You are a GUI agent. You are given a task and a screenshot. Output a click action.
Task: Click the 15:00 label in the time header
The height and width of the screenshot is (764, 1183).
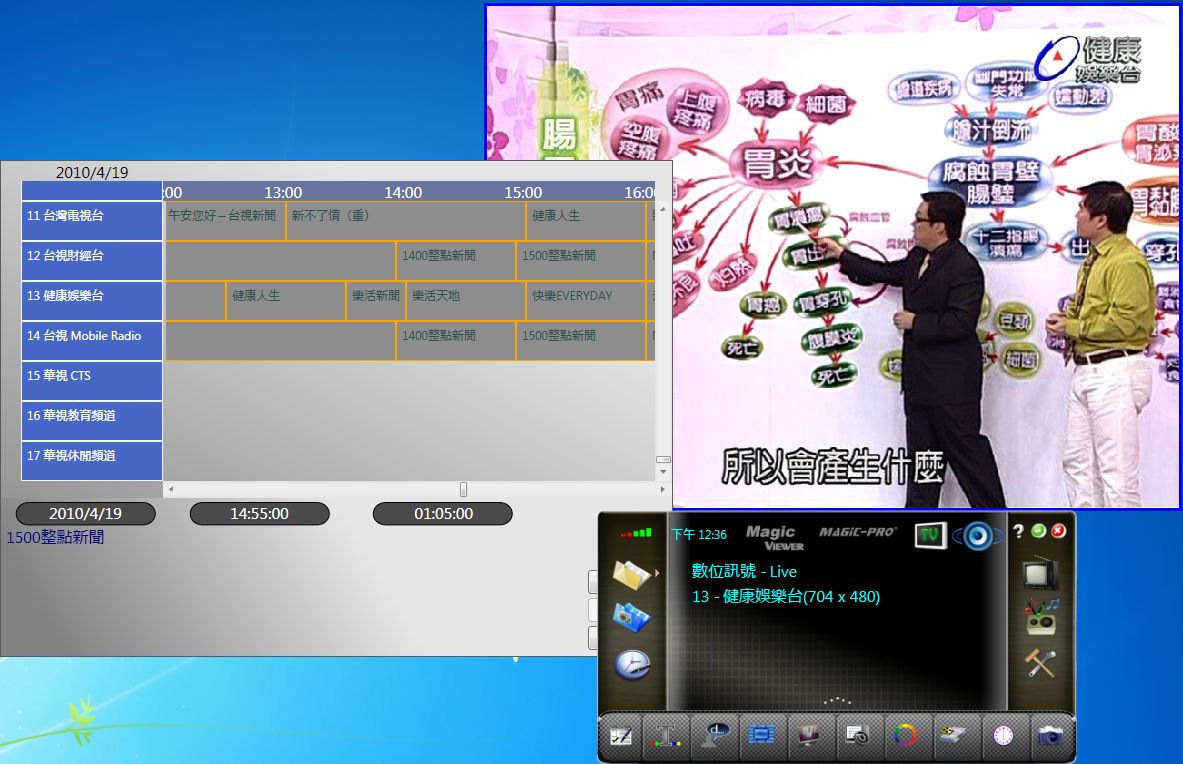[523, 192]
